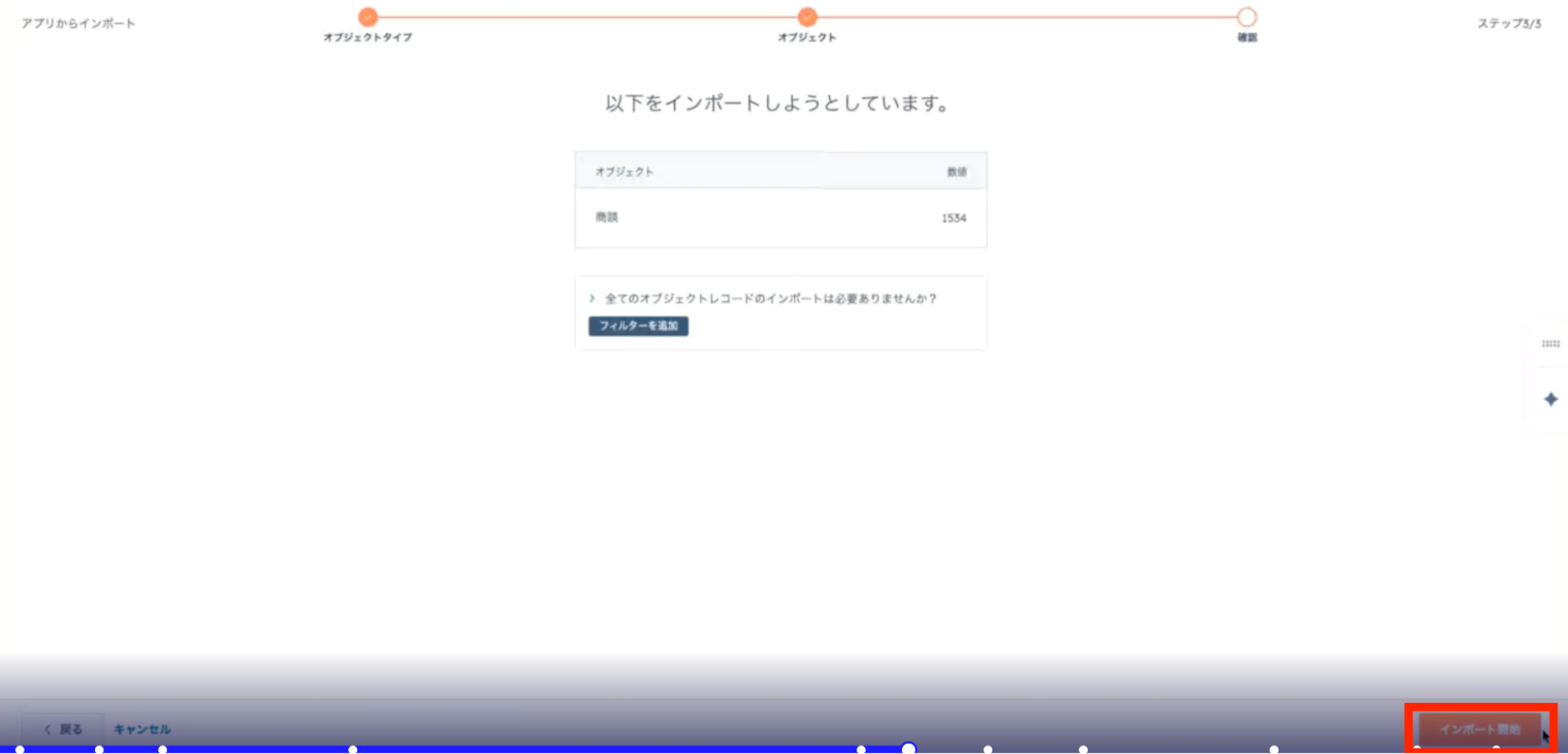The width and height of the screenshot is (1568, 754).
Task: Jump to the first marker on the progress bar
Action: click(20, 749)
